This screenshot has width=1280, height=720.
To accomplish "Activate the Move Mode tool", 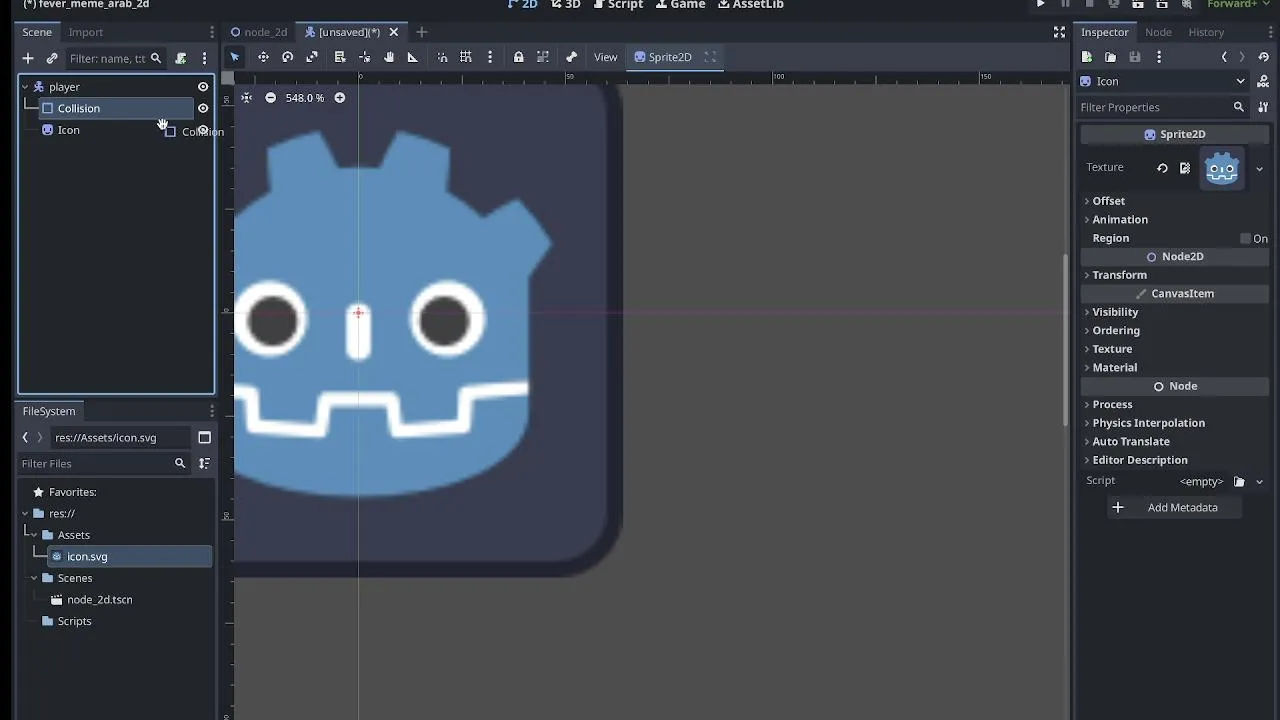I will coord(263,57).
